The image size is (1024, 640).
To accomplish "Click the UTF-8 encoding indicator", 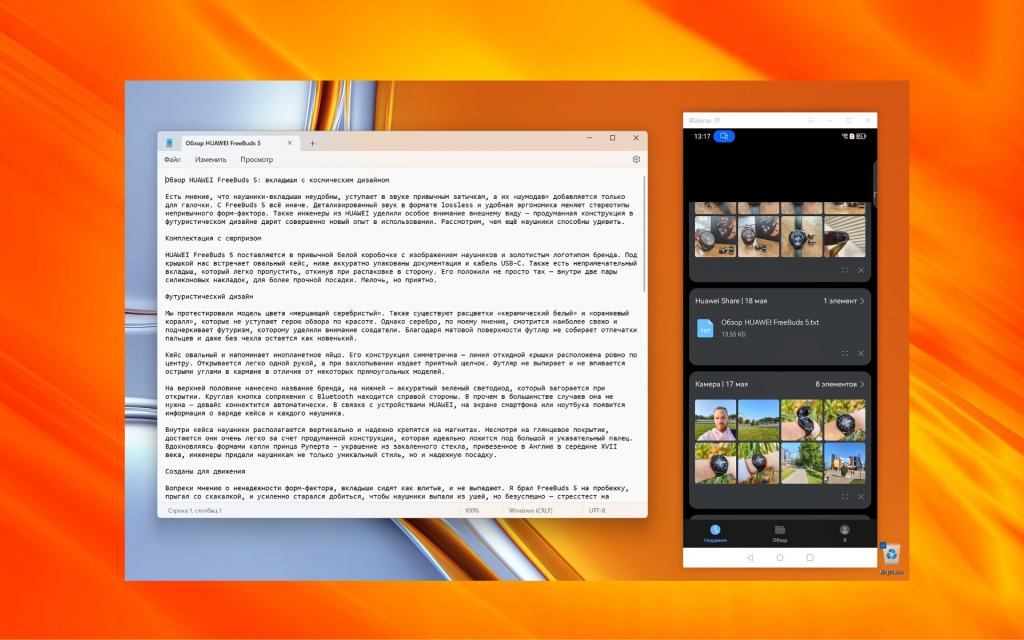I will [x=597, y=511].
